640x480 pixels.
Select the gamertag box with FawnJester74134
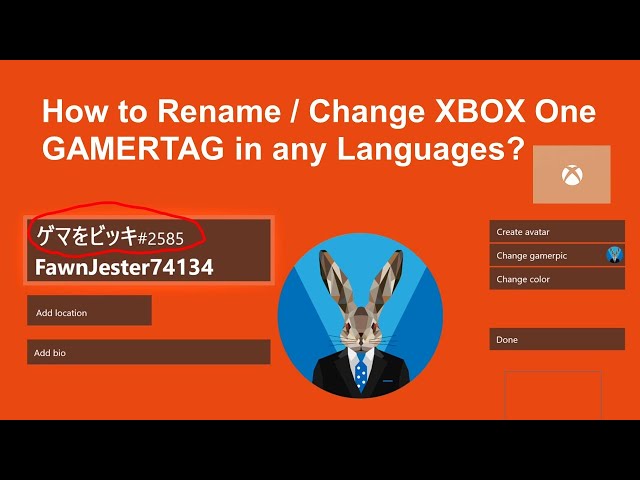149,250
